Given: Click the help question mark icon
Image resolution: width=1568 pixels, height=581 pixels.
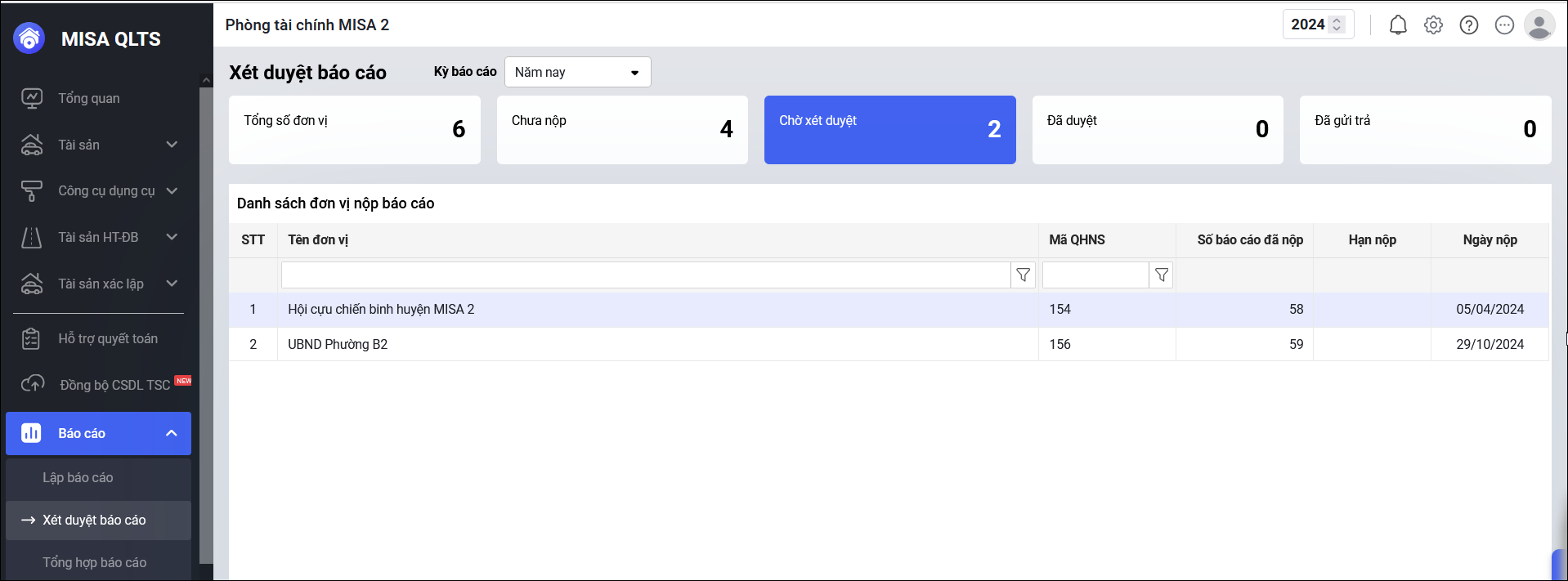Looking at the screenshot, I should click(1469, 25).
